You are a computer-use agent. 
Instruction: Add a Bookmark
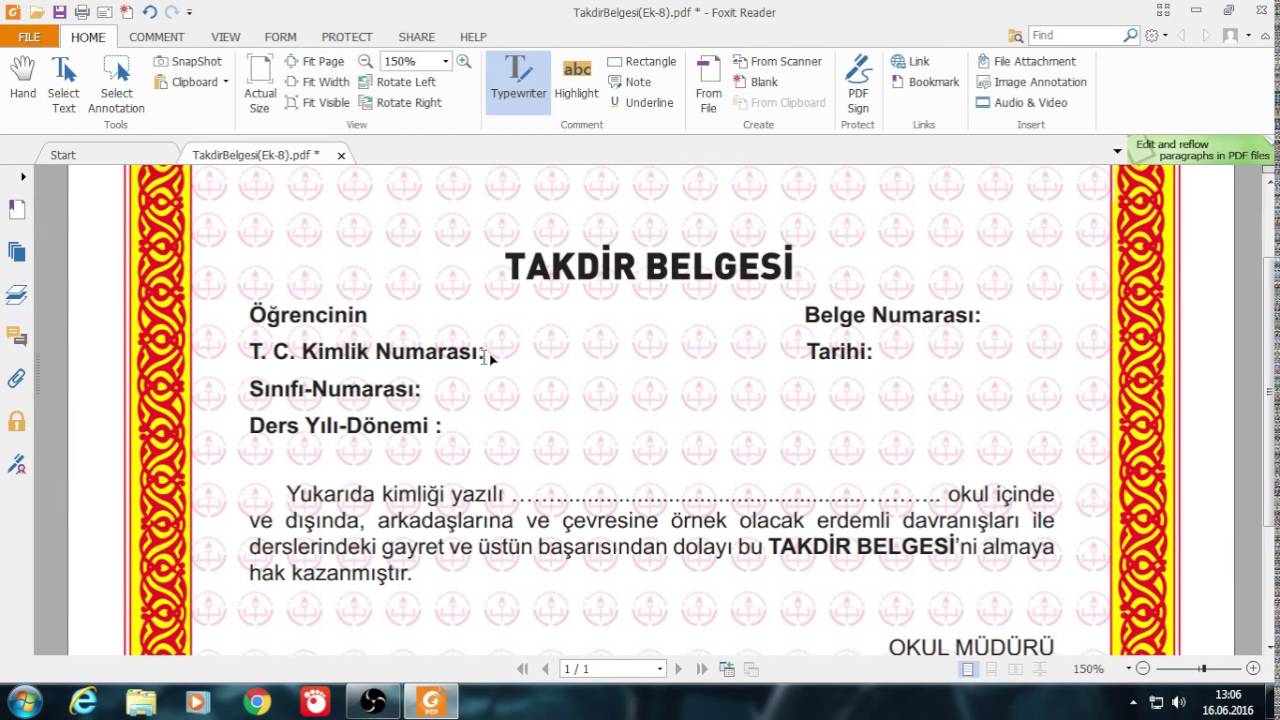click(x=925, y=82)
